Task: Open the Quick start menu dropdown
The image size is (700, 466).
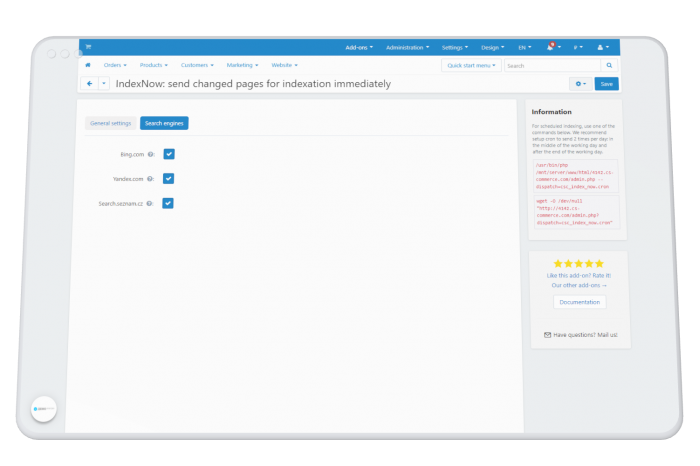Action: (x=471, y=66)
